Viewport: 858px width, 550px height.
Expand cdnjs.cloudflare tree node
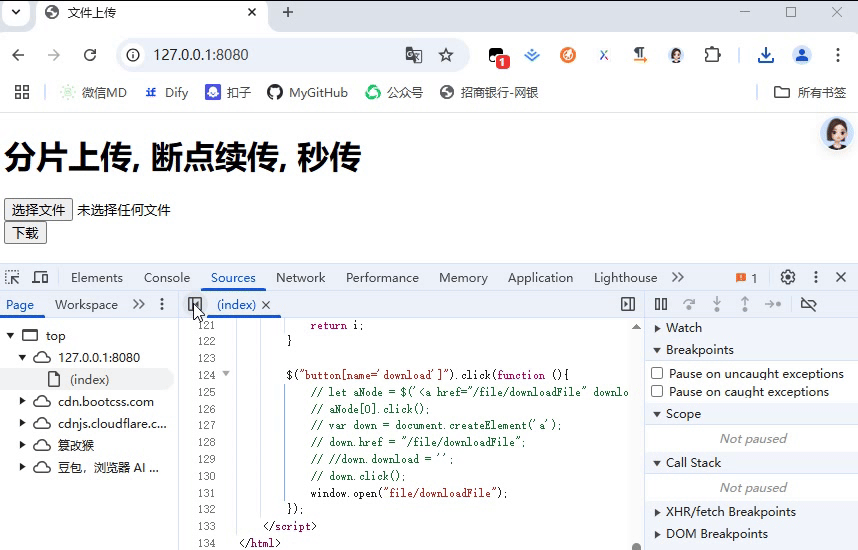point(22,423)
